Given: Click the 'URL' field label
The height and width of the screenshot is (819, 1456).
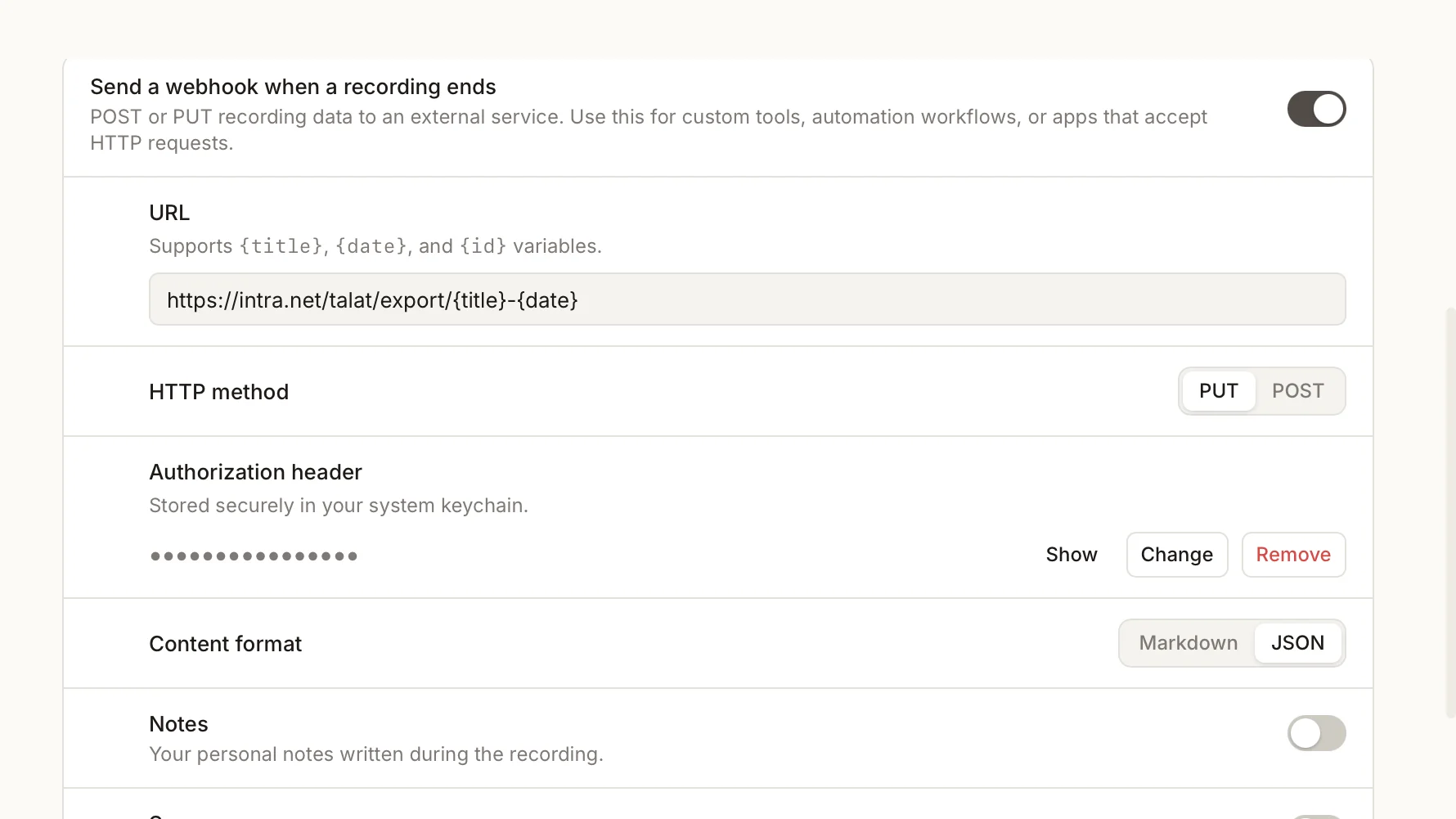Looking at the screenshot, I should coord(169,213).
